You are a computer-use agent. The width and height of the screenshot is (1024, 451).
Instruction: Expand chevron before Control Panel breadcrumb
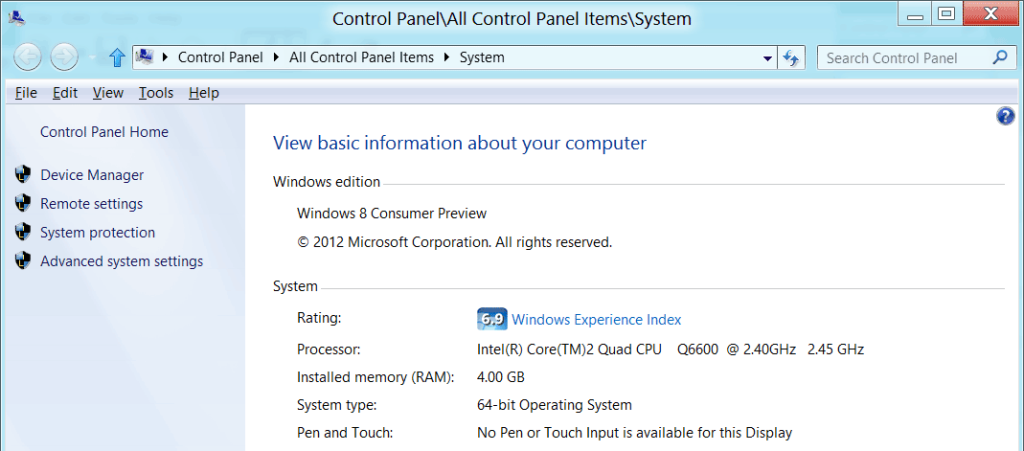165,57
